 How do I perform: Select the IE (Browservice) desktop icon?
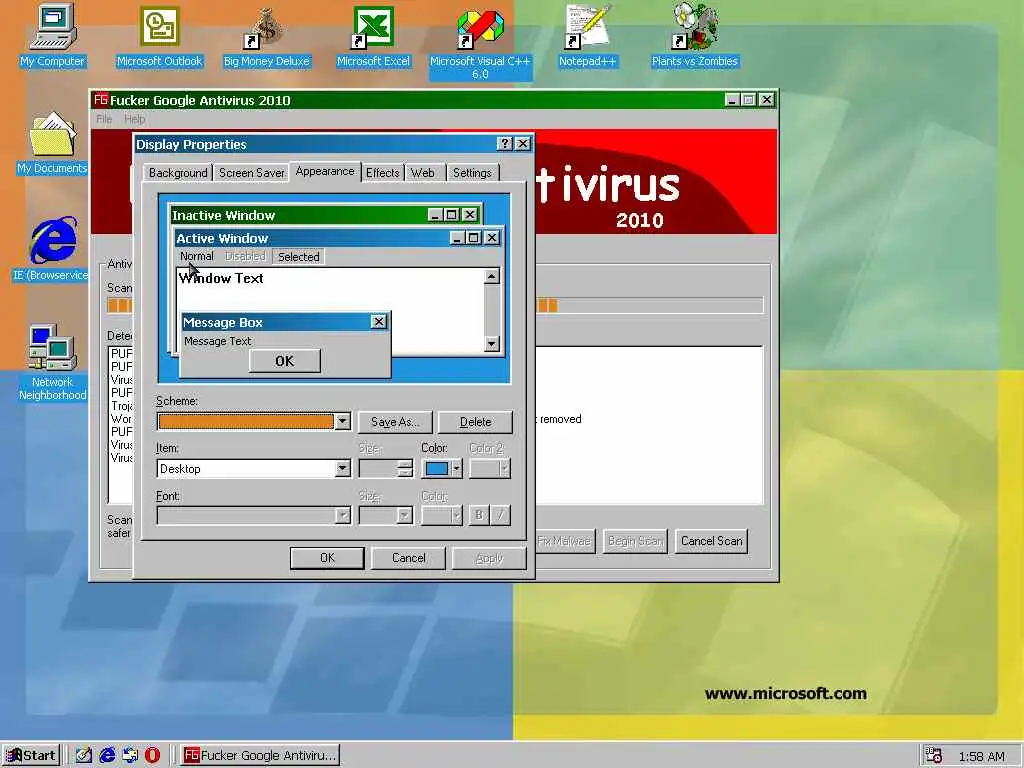point(52,250)
